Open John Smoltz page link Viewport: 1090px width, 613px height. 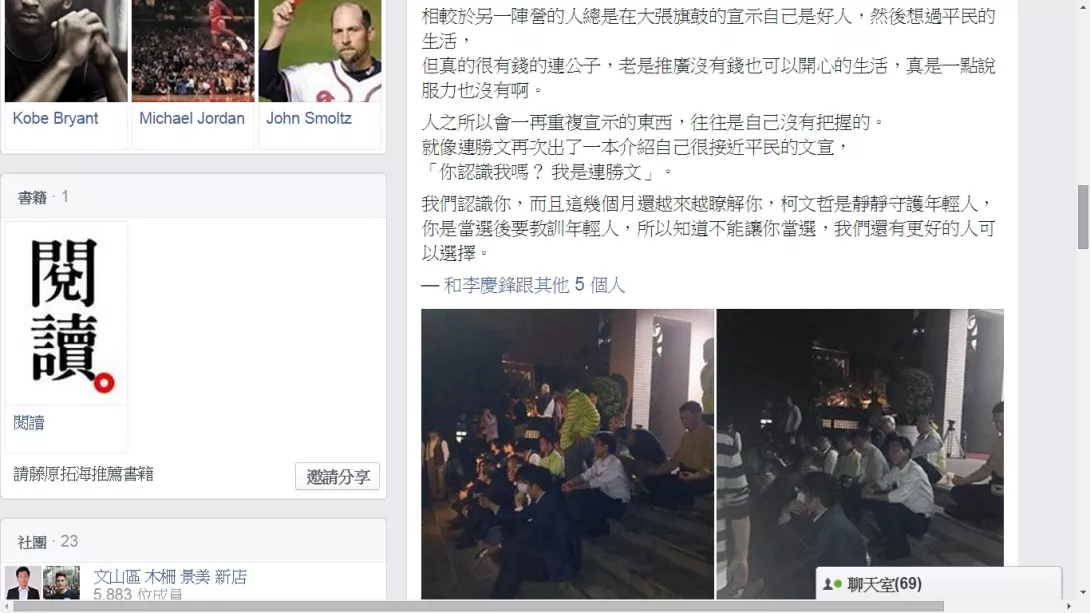tap(309, 118)
